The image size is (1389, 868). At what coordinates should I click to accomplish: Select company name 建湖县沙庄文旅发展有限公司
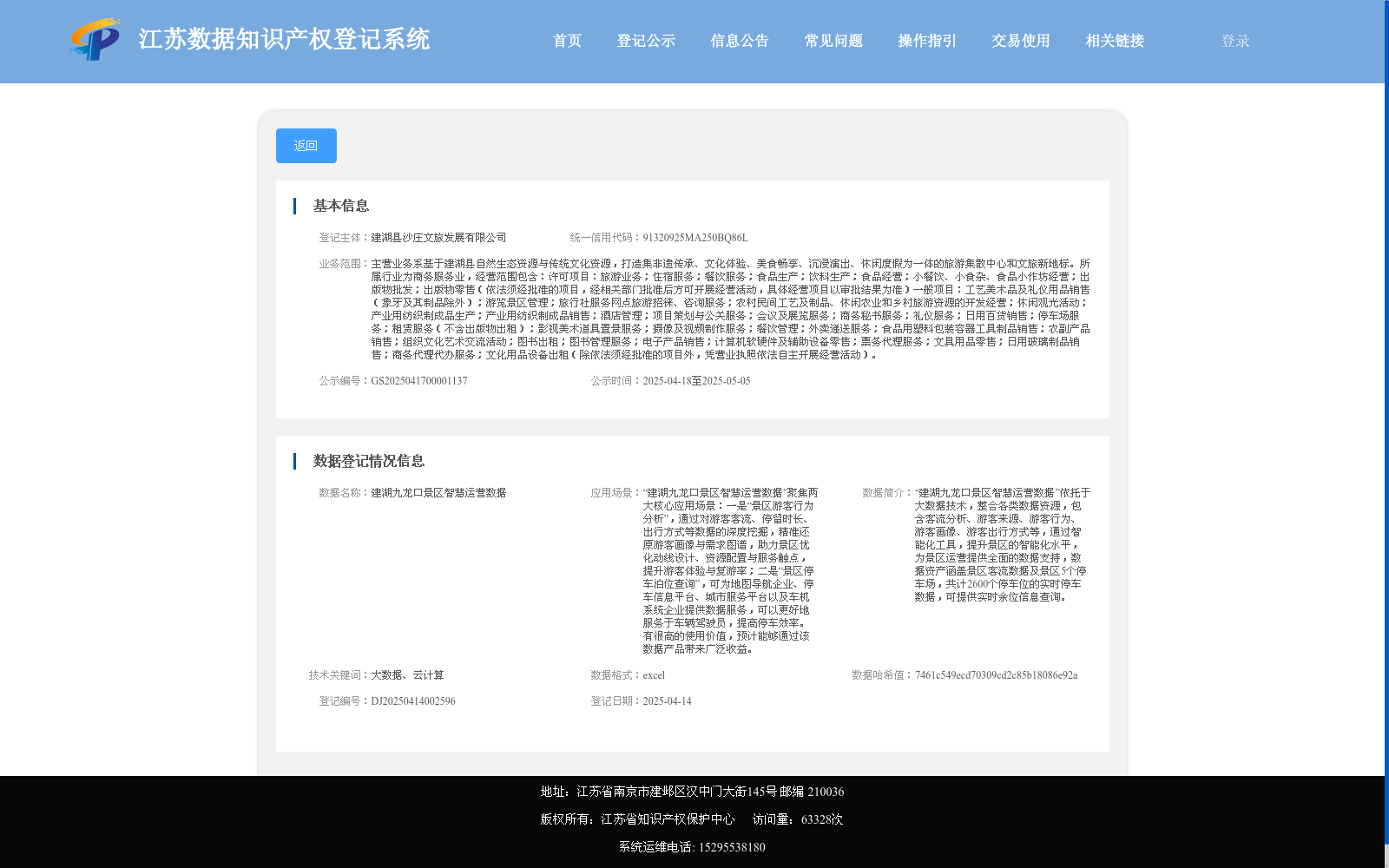(438, 238)
